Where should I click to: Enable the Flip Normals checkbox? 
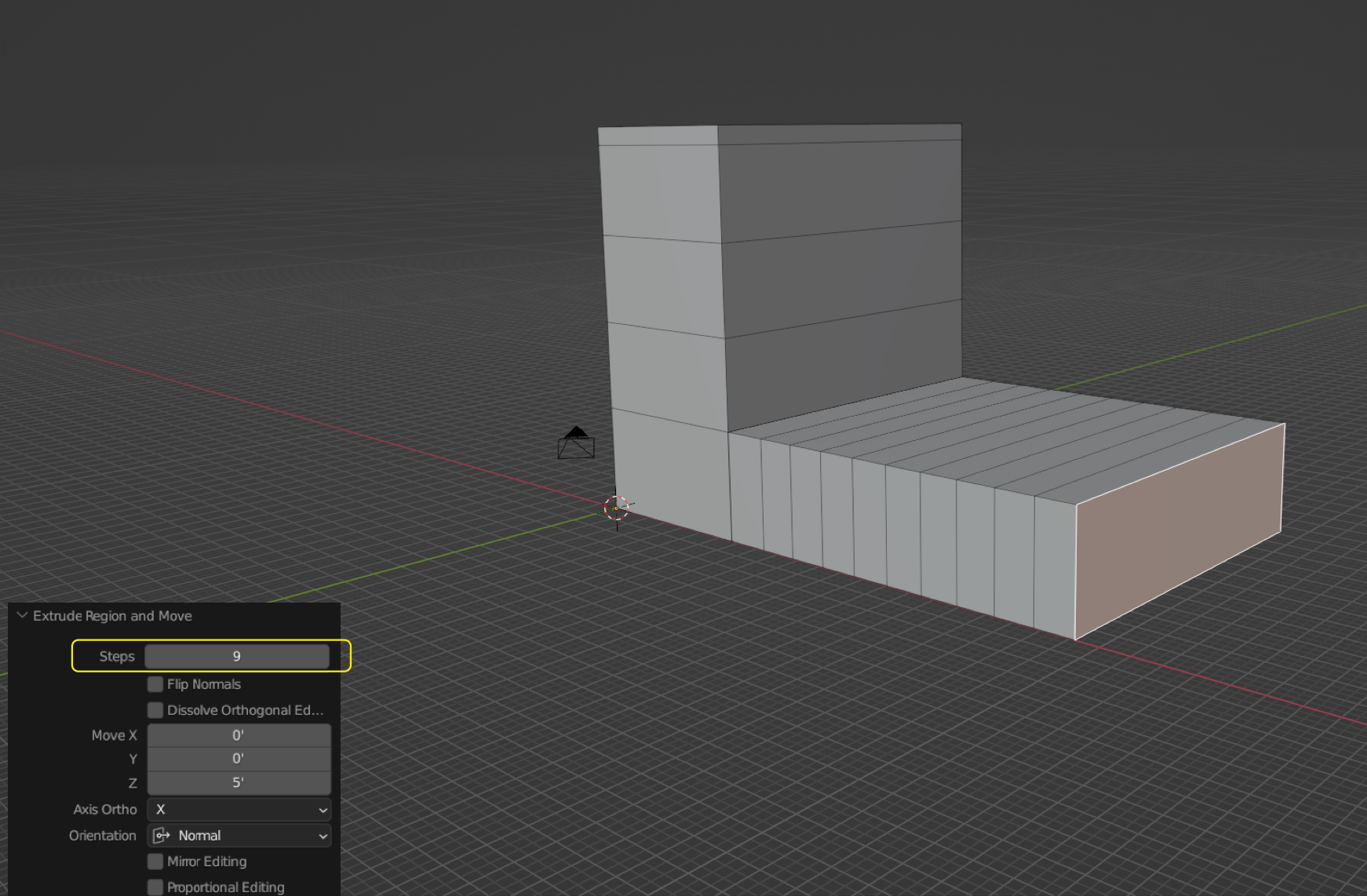pyautogui.click(x=155, y=684)
